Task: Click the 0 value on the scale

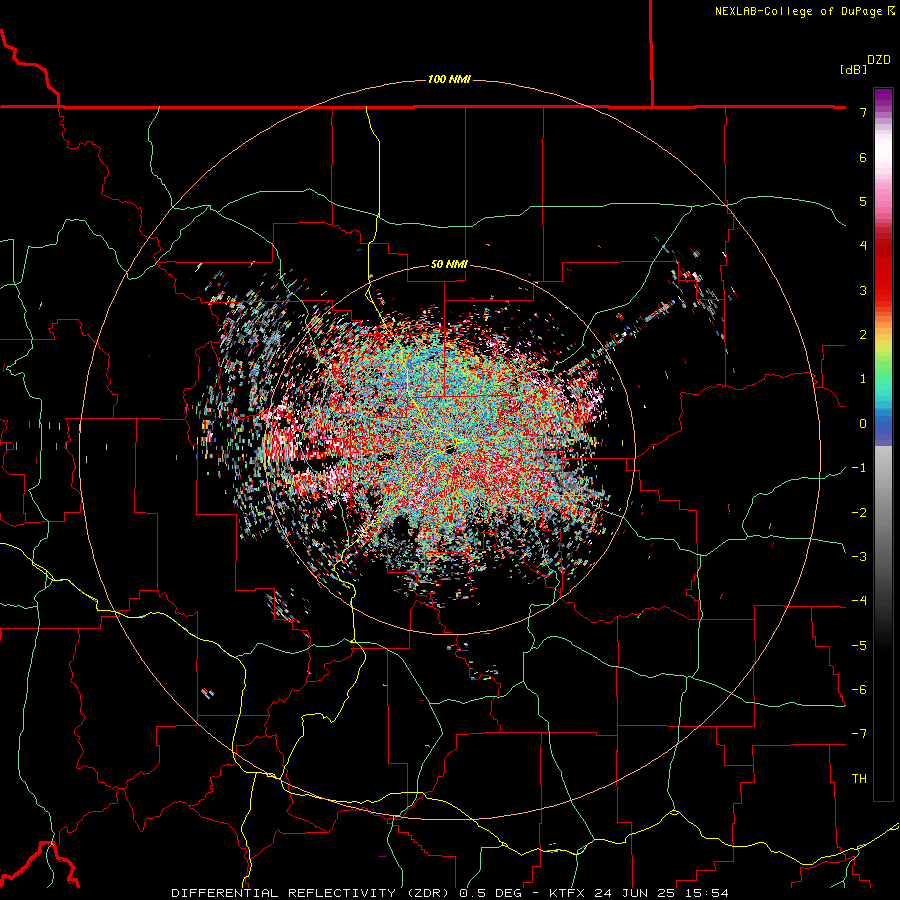Action: [x=863, y=424]
